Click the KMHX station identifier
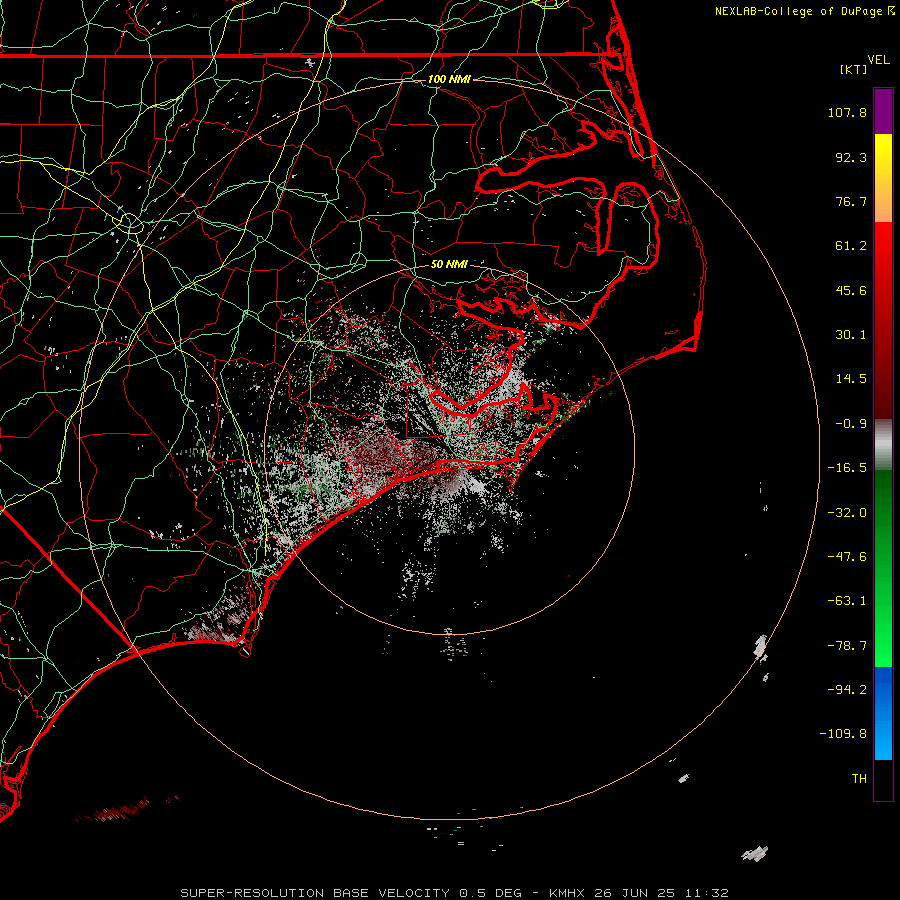 (x=567, y=893)
